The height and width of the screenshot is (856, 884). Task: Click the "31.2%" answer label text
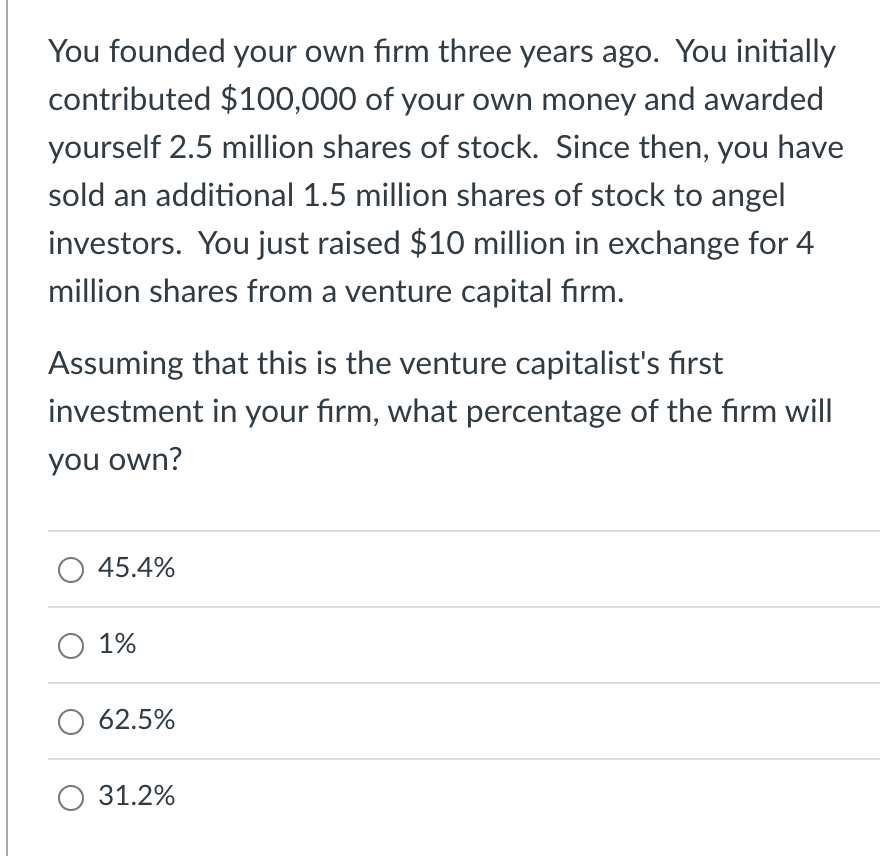[x=137, y=796]
